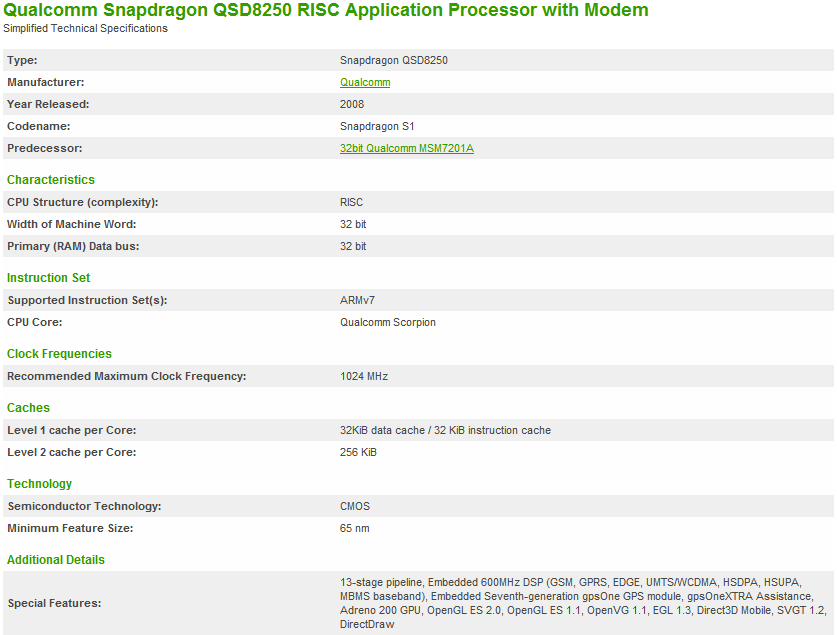Image resolution: width=837 pixels, height=635 pixels.
Task: Select the 256 KiB value
Action: click(358, 452)
